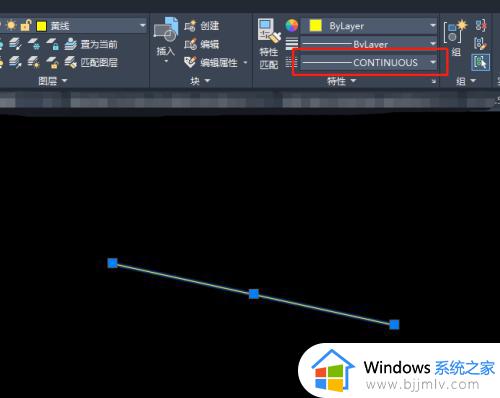Open the ByLayer color dropdown
Screen dimensions: 500x398
click(369, 26)
